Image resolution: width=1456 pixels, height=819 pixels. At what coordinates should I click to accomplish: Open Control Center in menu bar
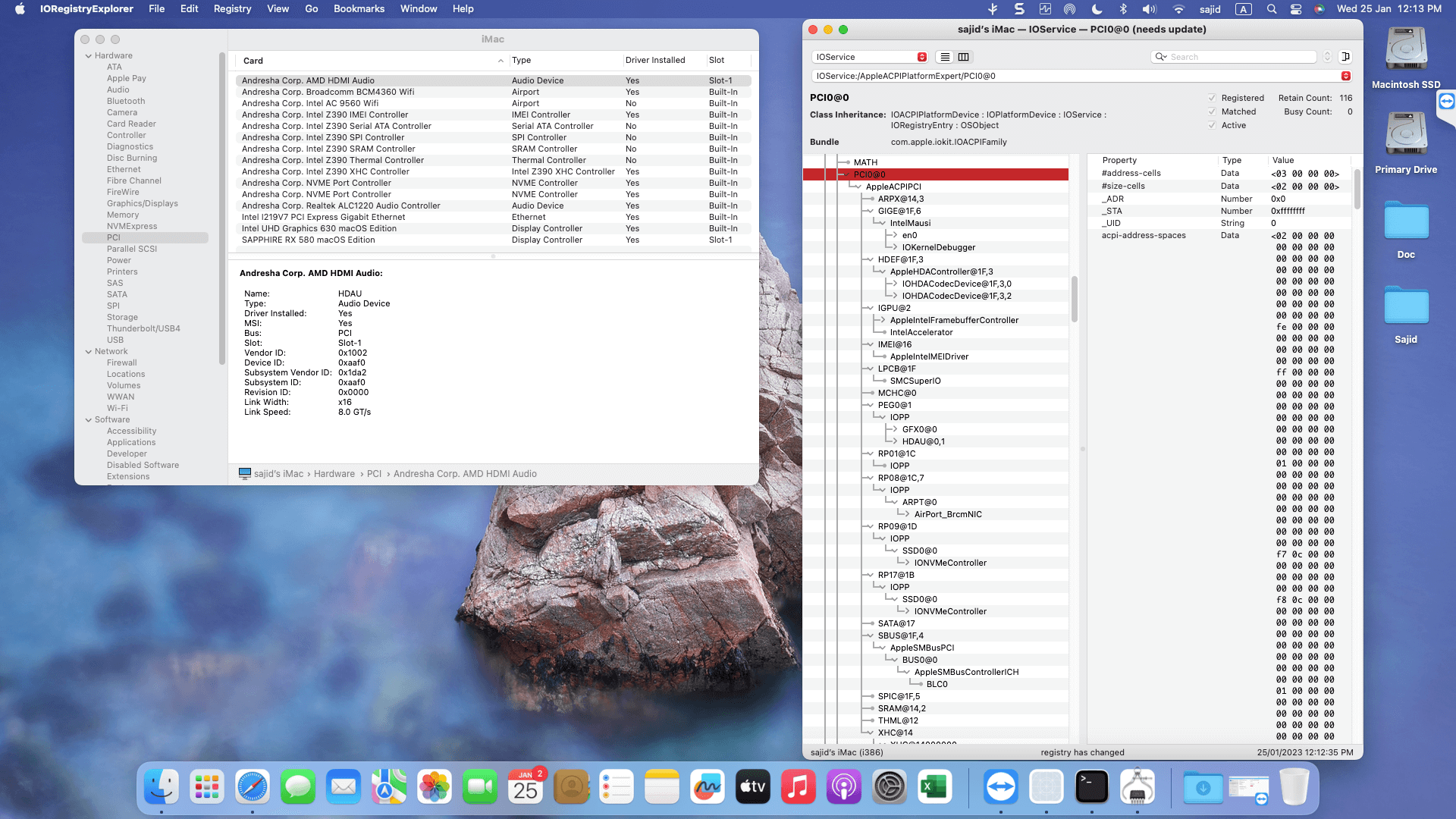point(1296,9)
